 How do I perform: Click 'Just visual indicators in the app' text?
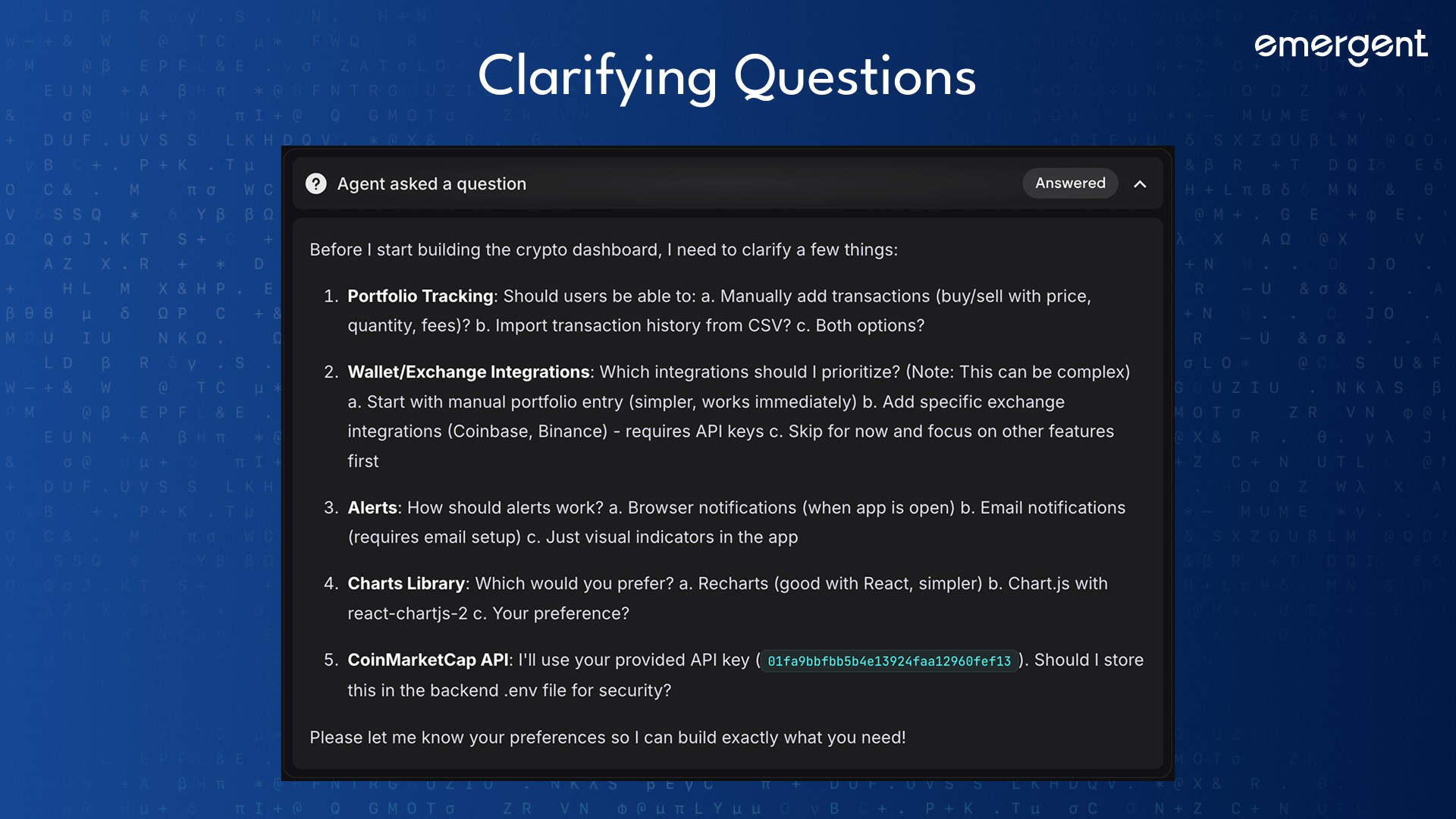point(671,537)
